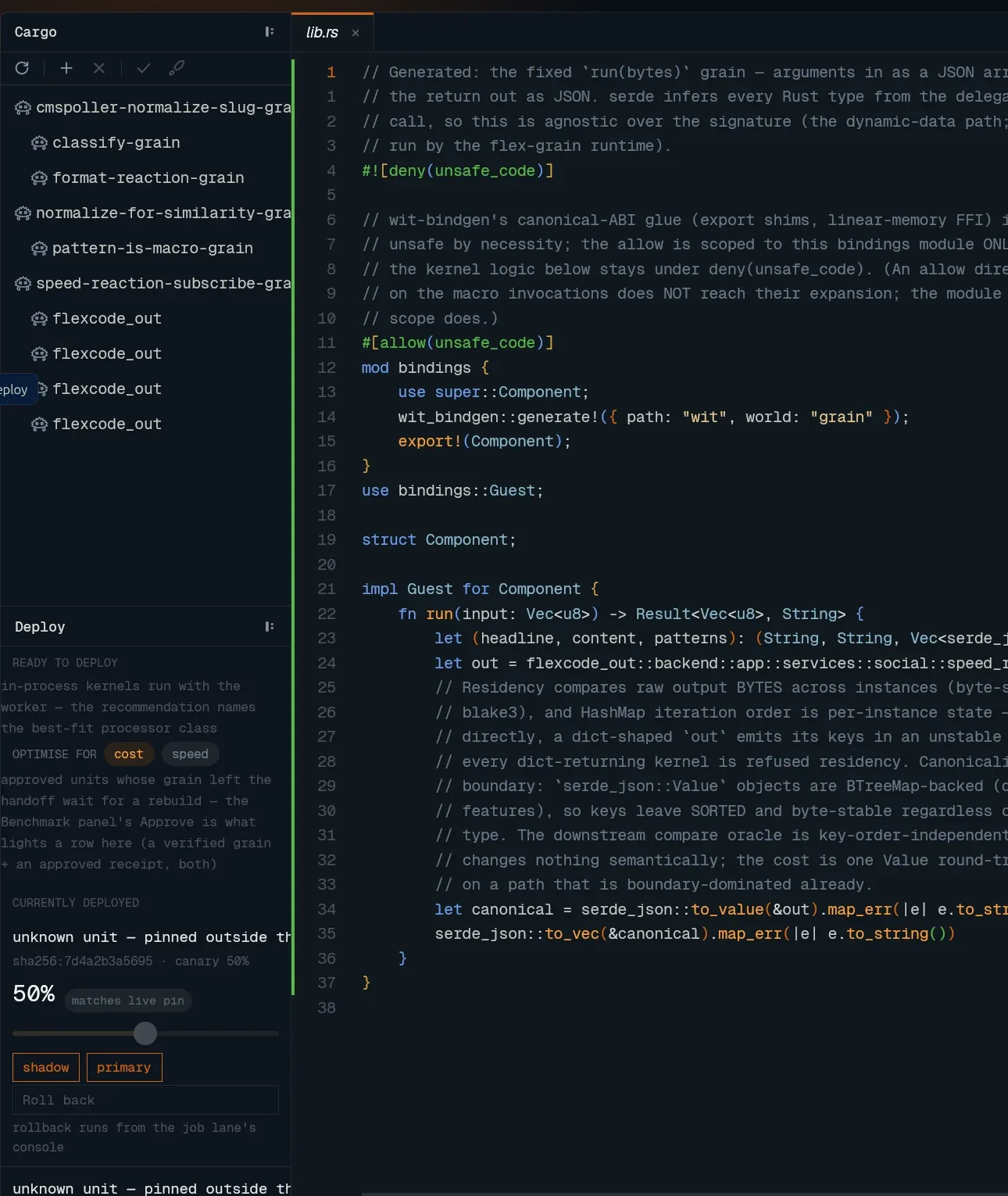1008x1196 pixels.
Task: Click the crate icon beside speed-reaction-subscribe
Action: 23,284
